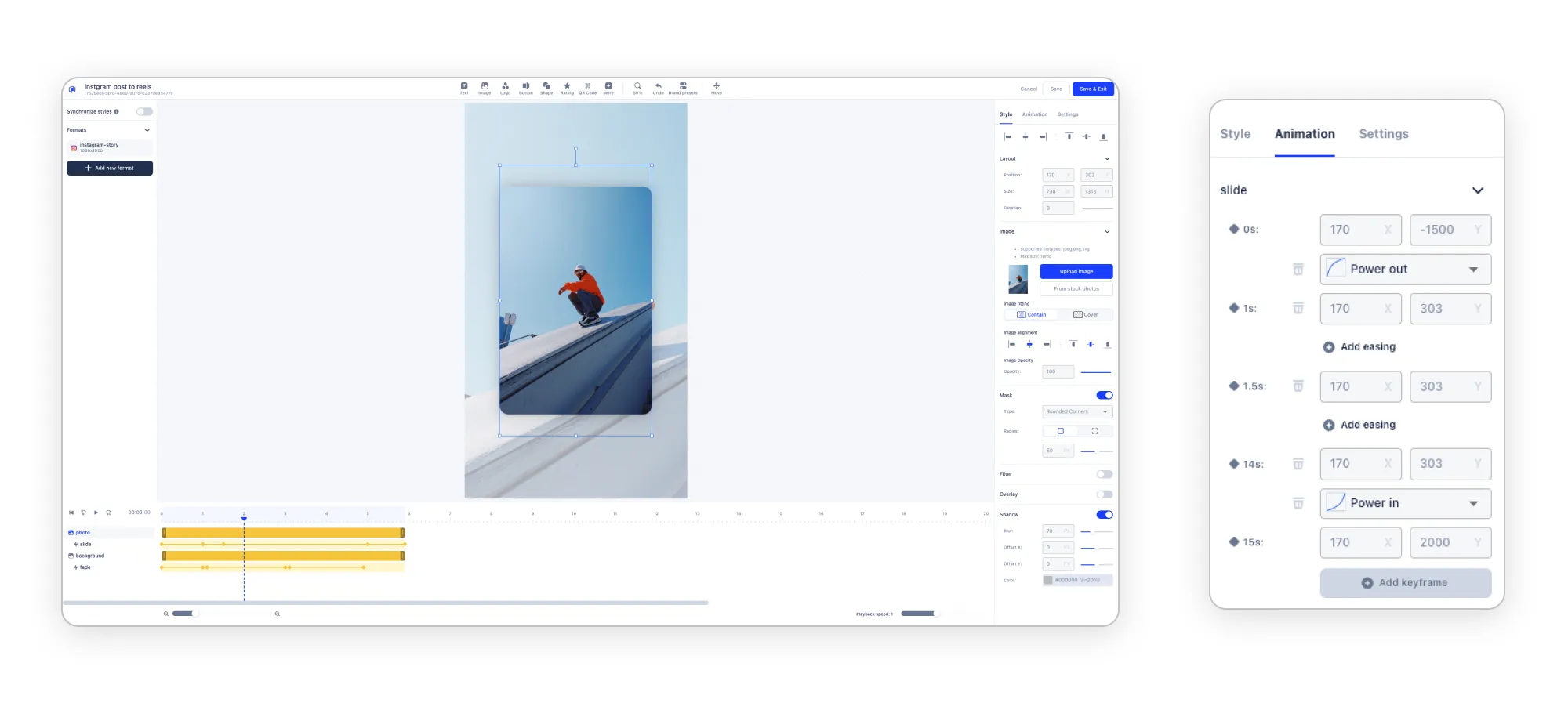Click the shadow color swatch
The width and height of the screenshot is (1568, 710).
coord(1048,580)
